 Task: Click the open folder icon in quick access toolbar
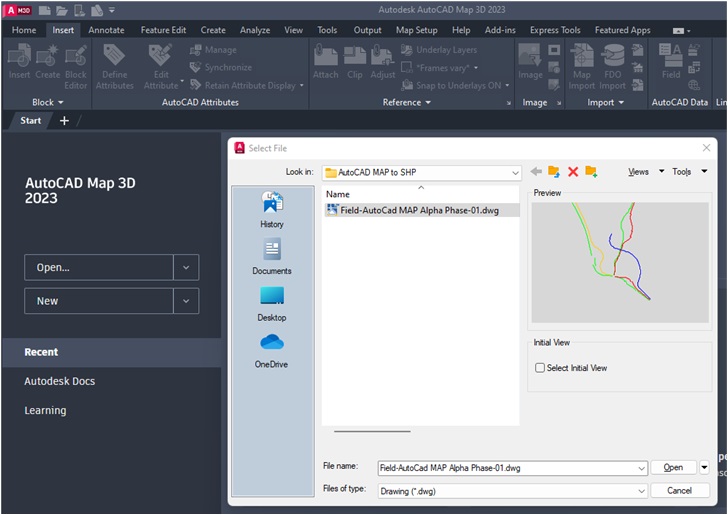pos(61,10)
